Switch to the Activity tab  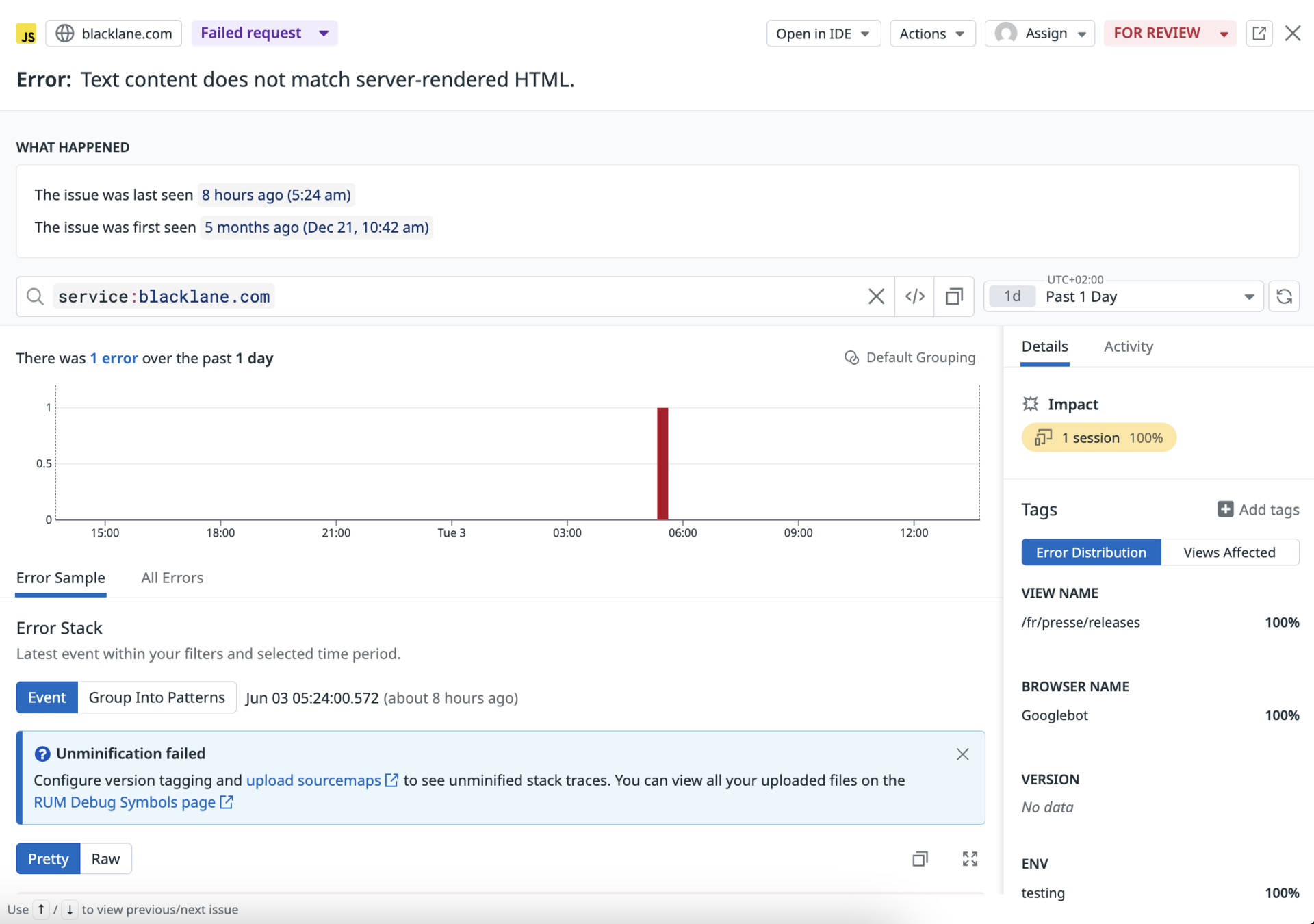pyautogui.click(x=1128, y=346)
